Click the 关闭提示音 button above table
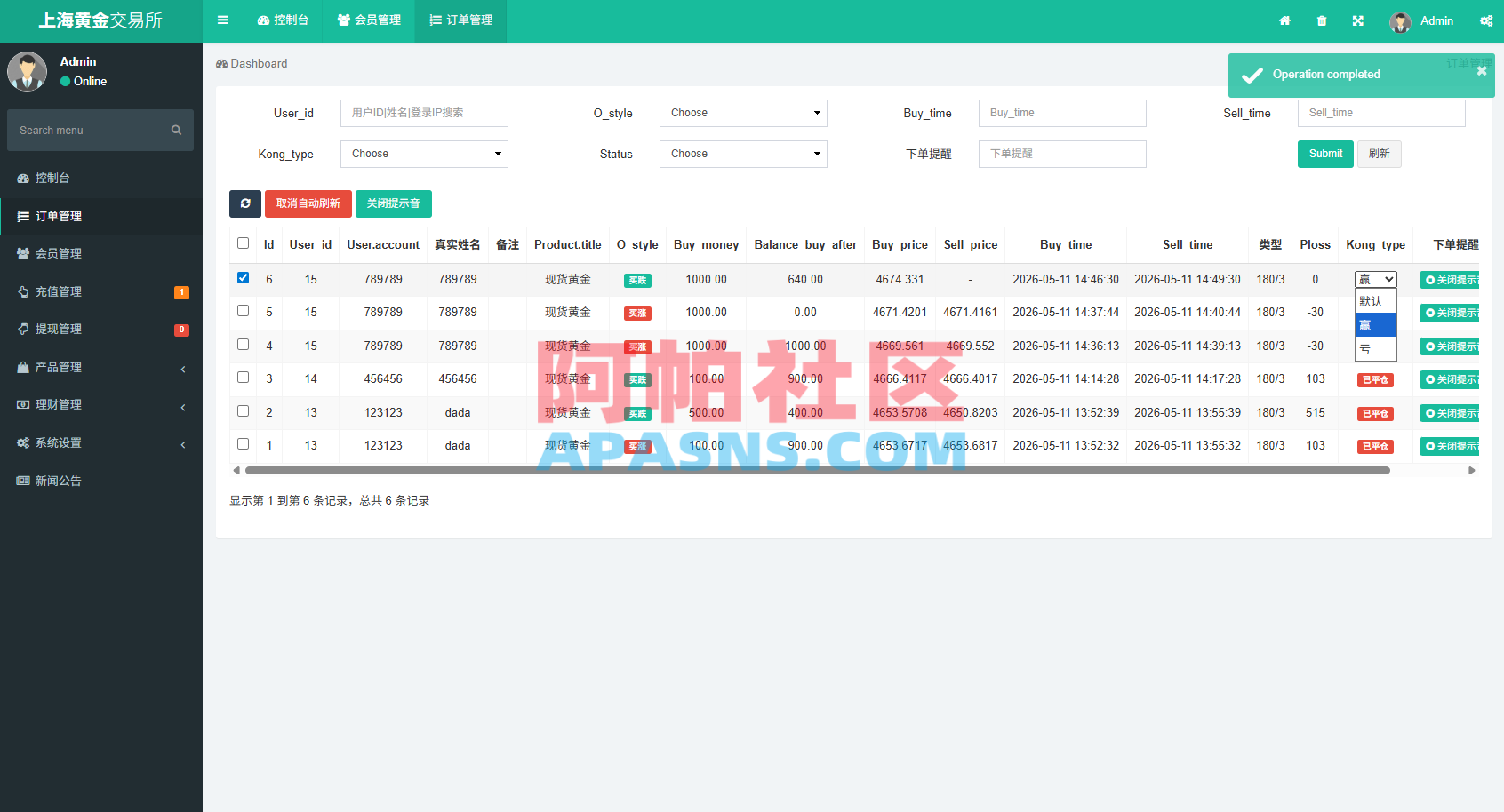1504x812 pixels. pos(394,203)
